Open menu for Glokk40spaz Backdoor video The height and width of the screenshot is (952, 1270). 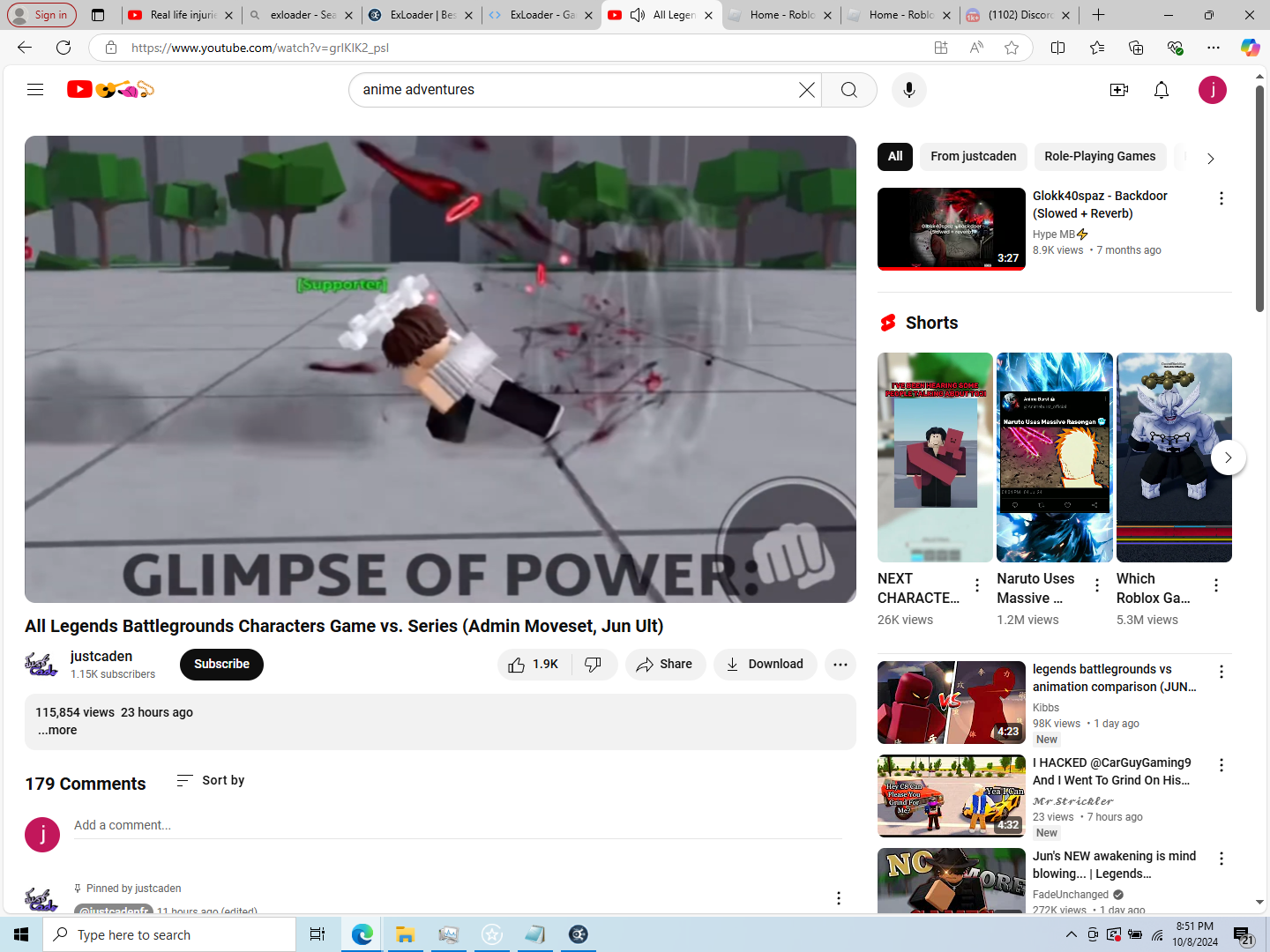[x=1221, y=199]
